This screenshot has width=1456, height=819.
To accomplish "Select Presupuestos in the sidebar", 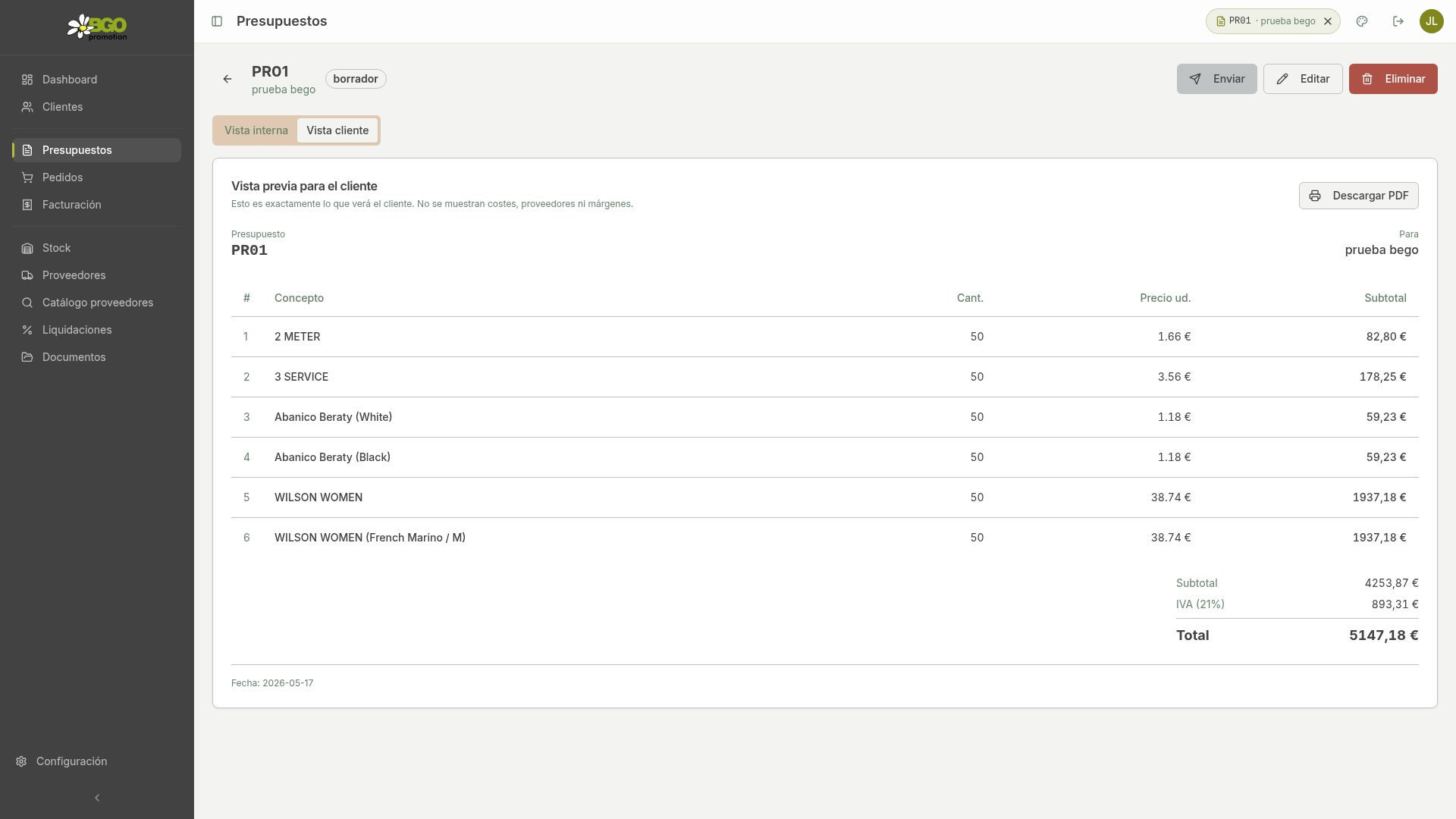I will click(96, 150).
